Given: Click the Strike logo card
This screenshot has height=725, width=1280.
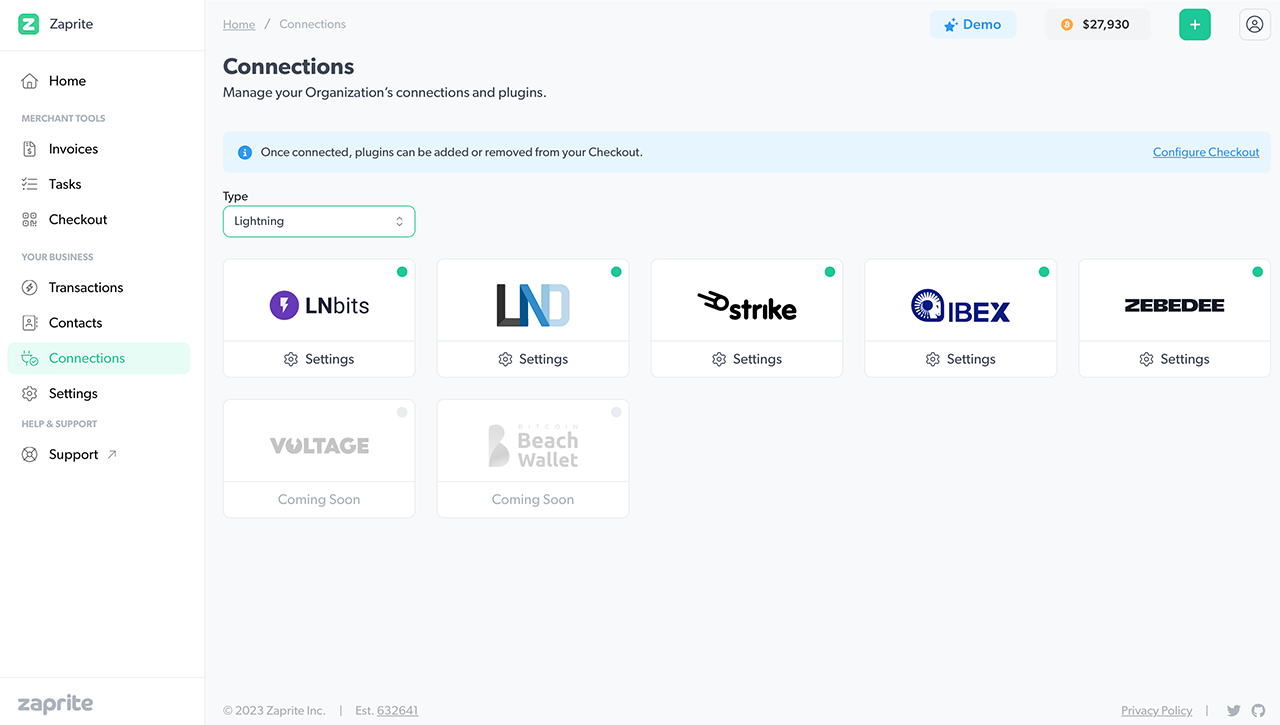Looking at the screenshot, I should tap(747, 305).
